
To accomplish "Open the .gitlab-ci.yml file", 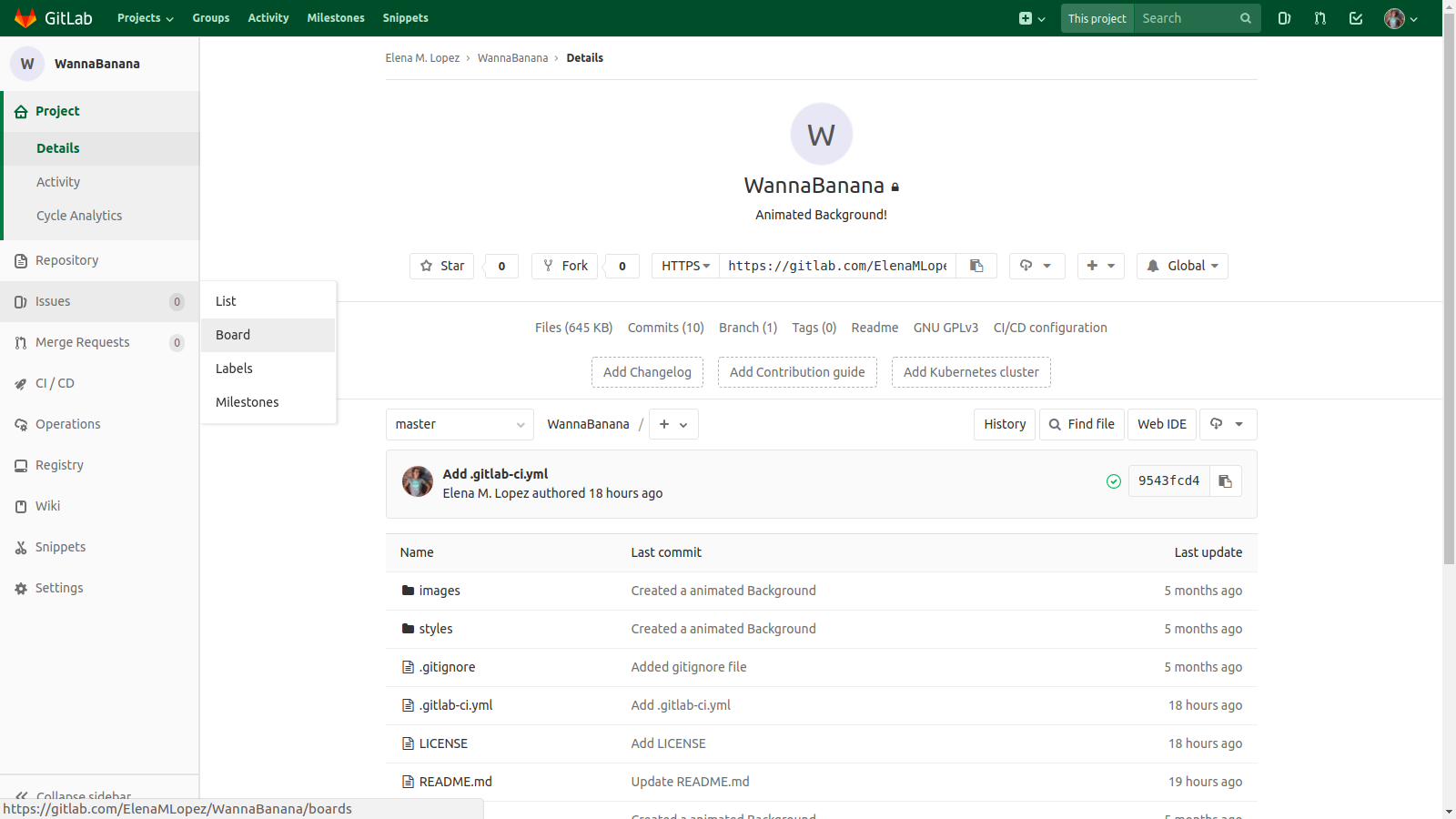I will coord(456,705).
